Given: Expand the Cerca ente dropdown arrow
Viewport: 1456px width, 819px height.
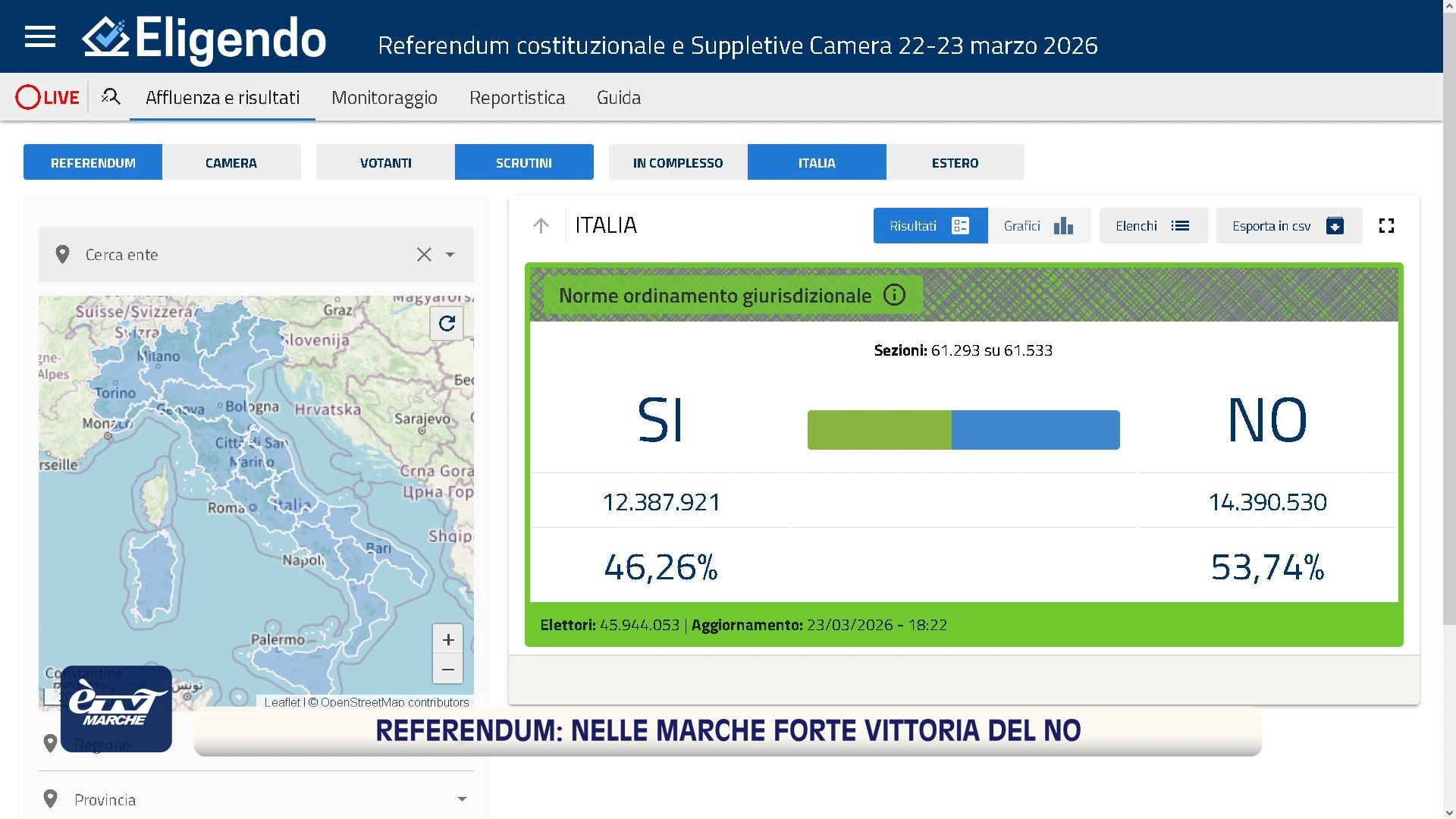Looking at the screenshot, I should 450,255.
